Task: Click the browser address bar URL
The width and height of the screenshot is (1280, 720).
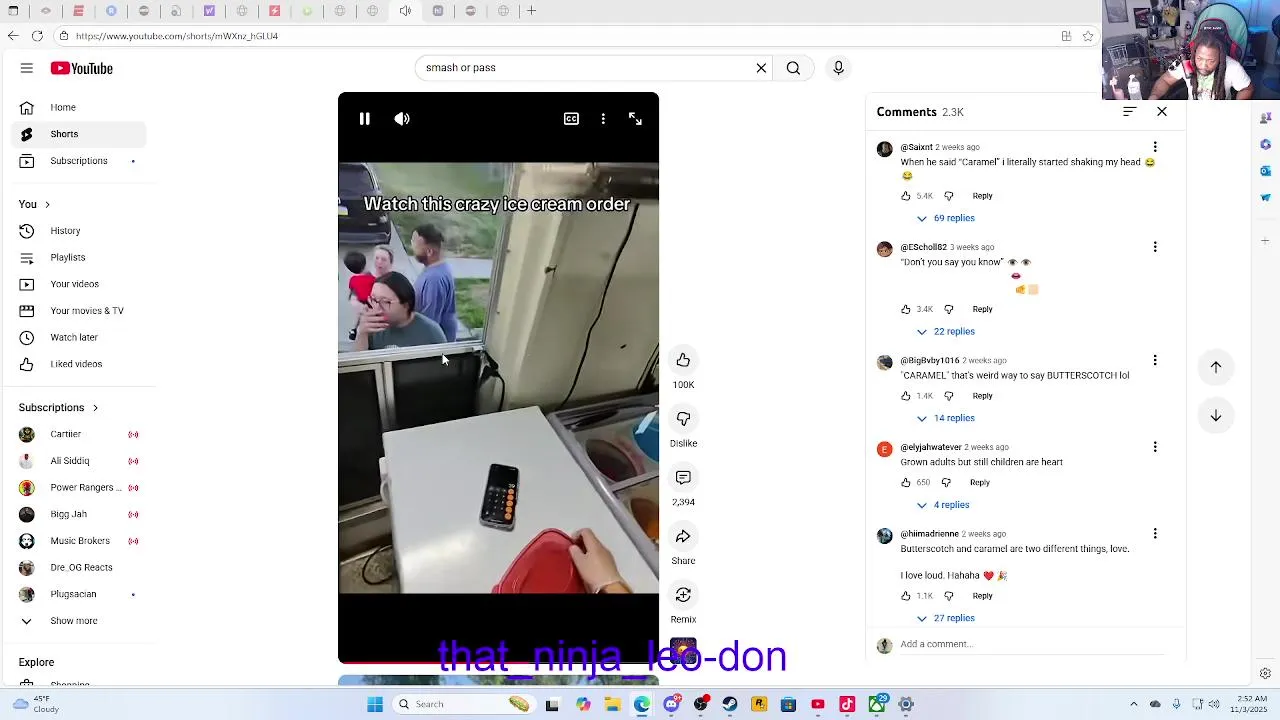Action: click(177, 36)
